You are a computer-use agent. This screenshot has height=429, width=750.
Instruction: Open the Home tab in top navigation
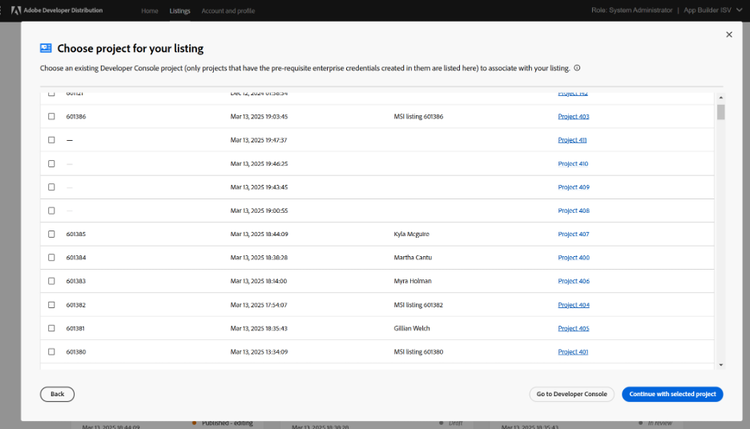(149, 10)
